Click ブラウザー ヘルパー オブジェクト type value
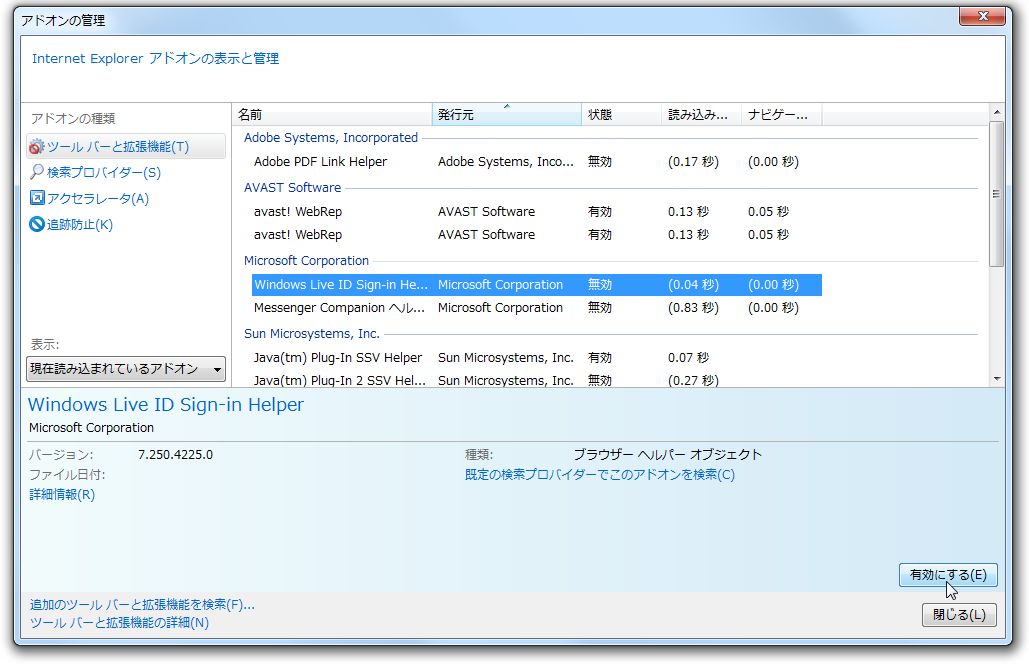Image resolution: width=1029 pixels, height=664 pixels. [x=667, y=455]
